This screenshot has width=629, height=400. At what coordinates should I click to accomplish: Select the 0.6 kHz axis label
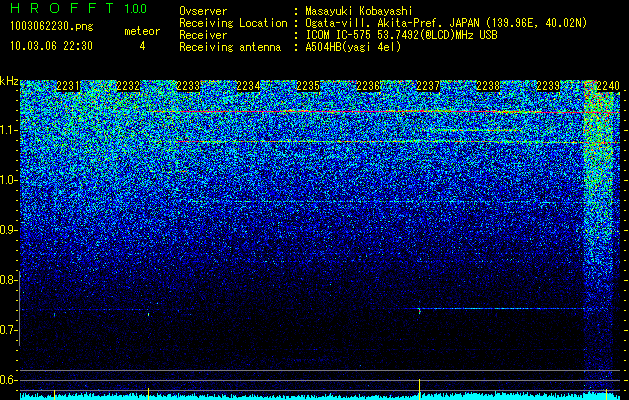[7, 380]
